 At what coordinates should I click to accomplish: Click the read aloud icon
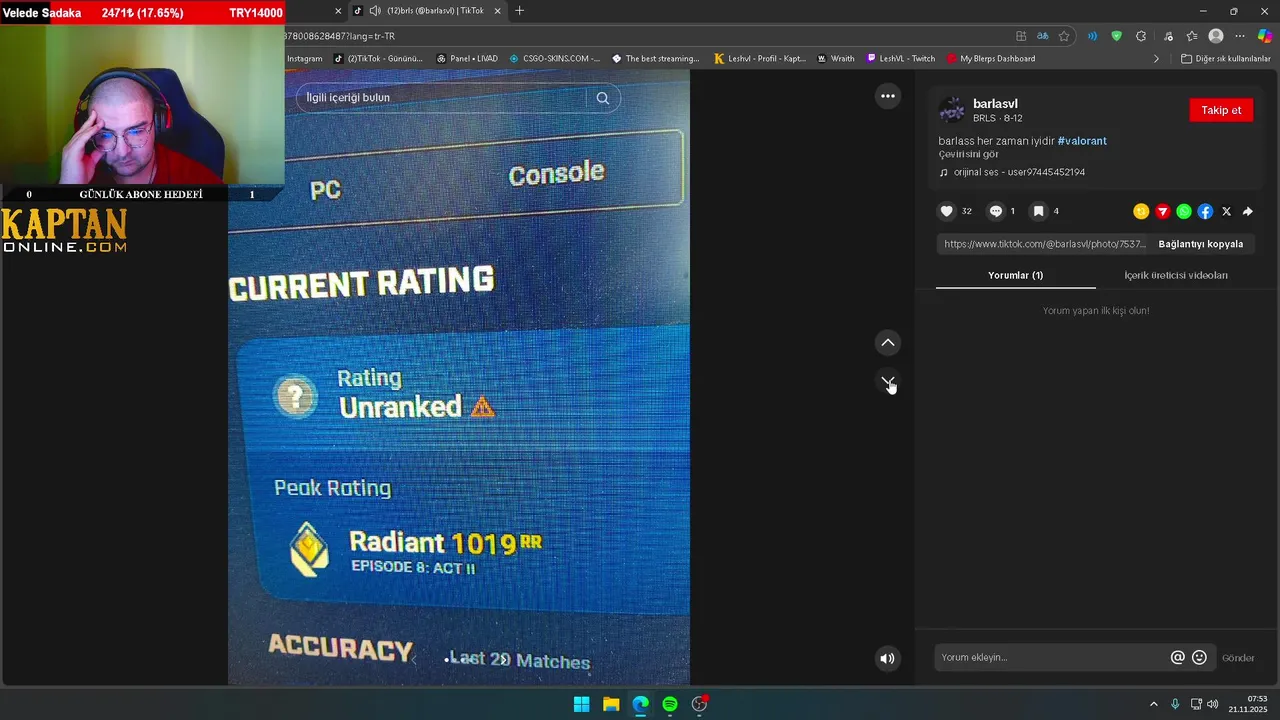1092,36
